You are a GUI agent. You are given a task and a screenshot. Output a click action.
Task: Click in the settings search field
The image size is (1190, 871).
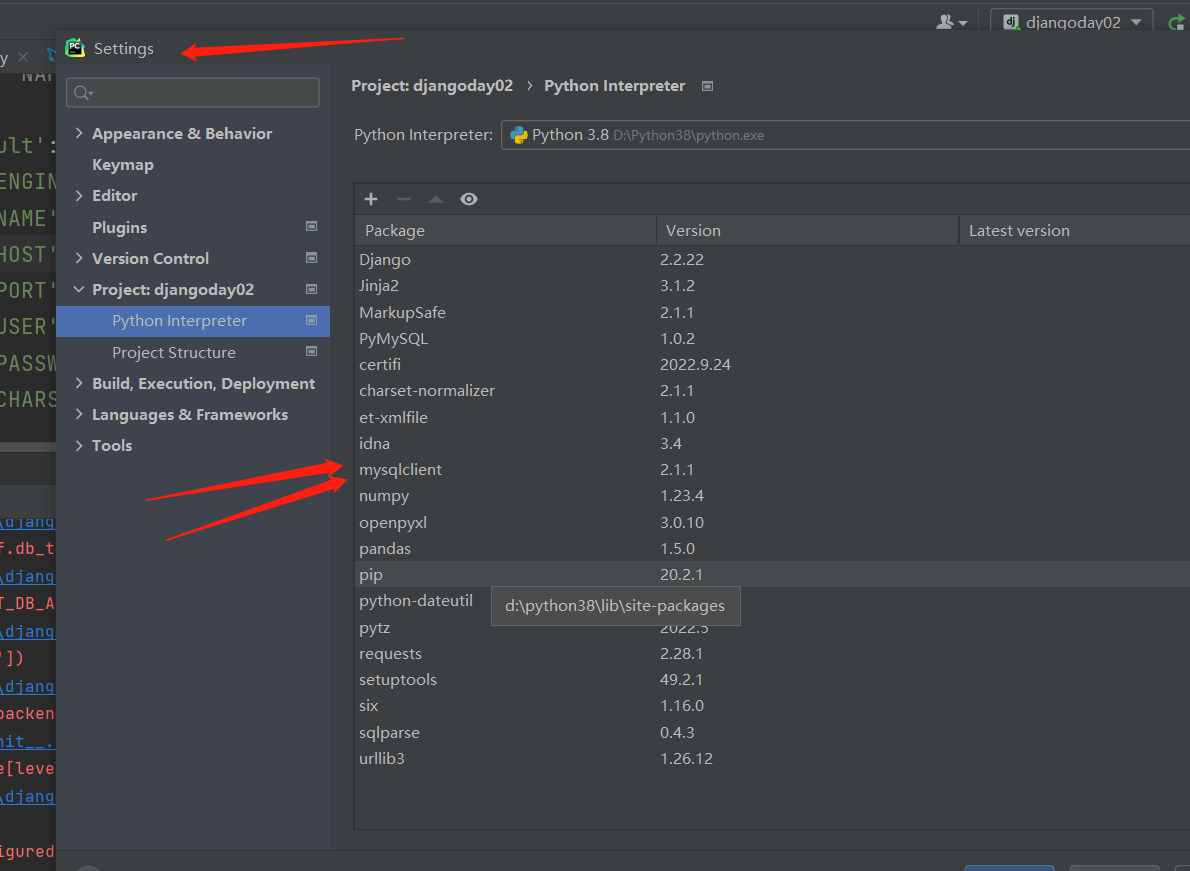[193, 93]
